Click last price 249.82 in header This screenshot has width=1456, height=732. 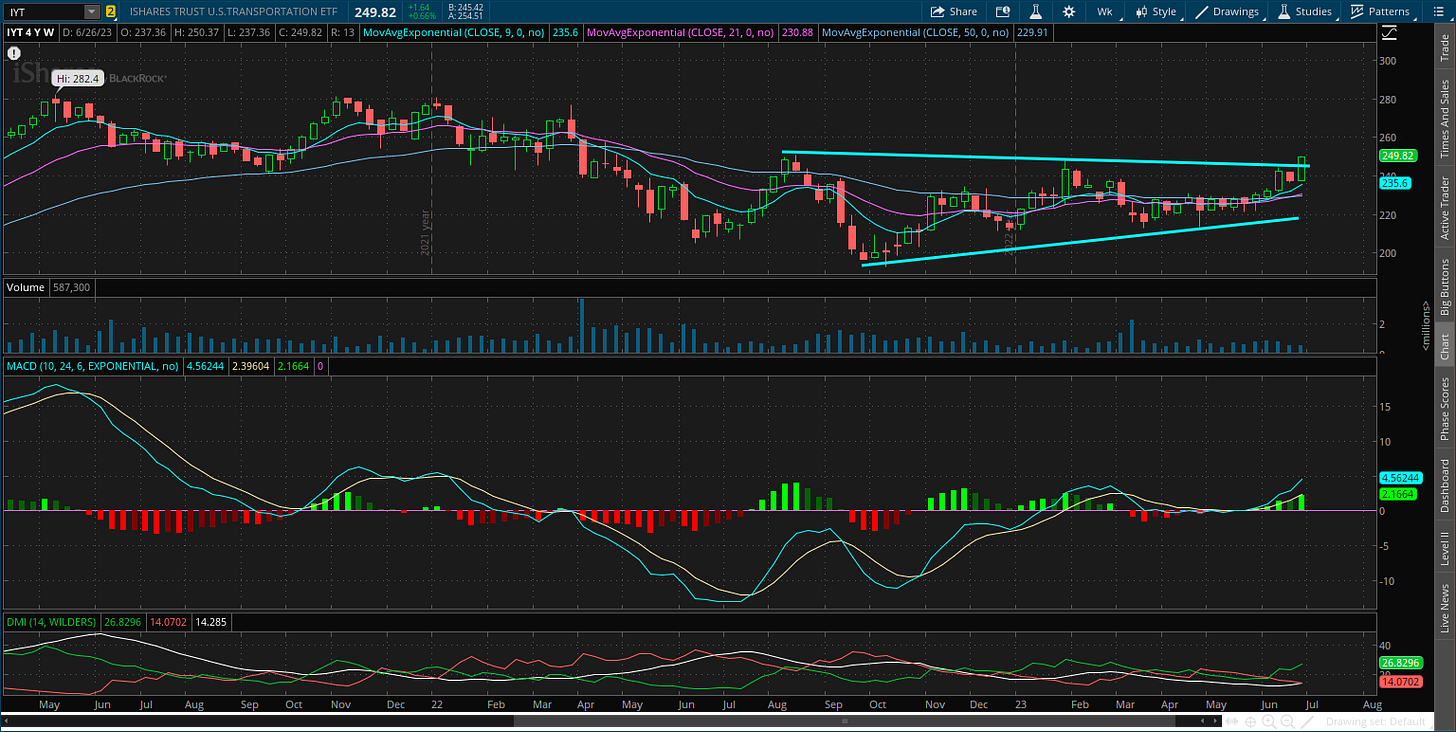(x=376, y=12)
